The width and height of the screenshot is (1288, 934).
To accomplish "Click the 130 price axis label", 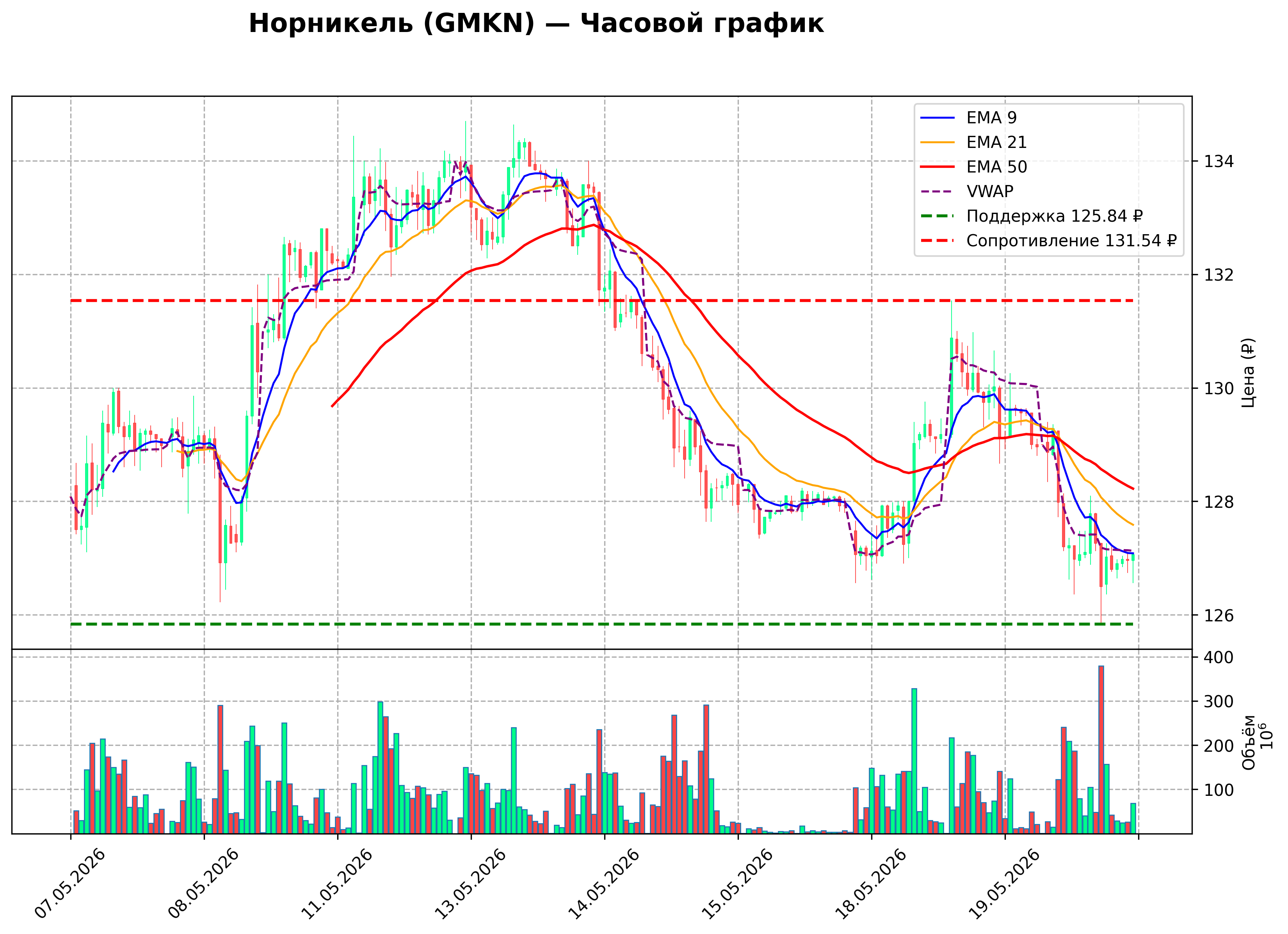I will [1219, 388].
